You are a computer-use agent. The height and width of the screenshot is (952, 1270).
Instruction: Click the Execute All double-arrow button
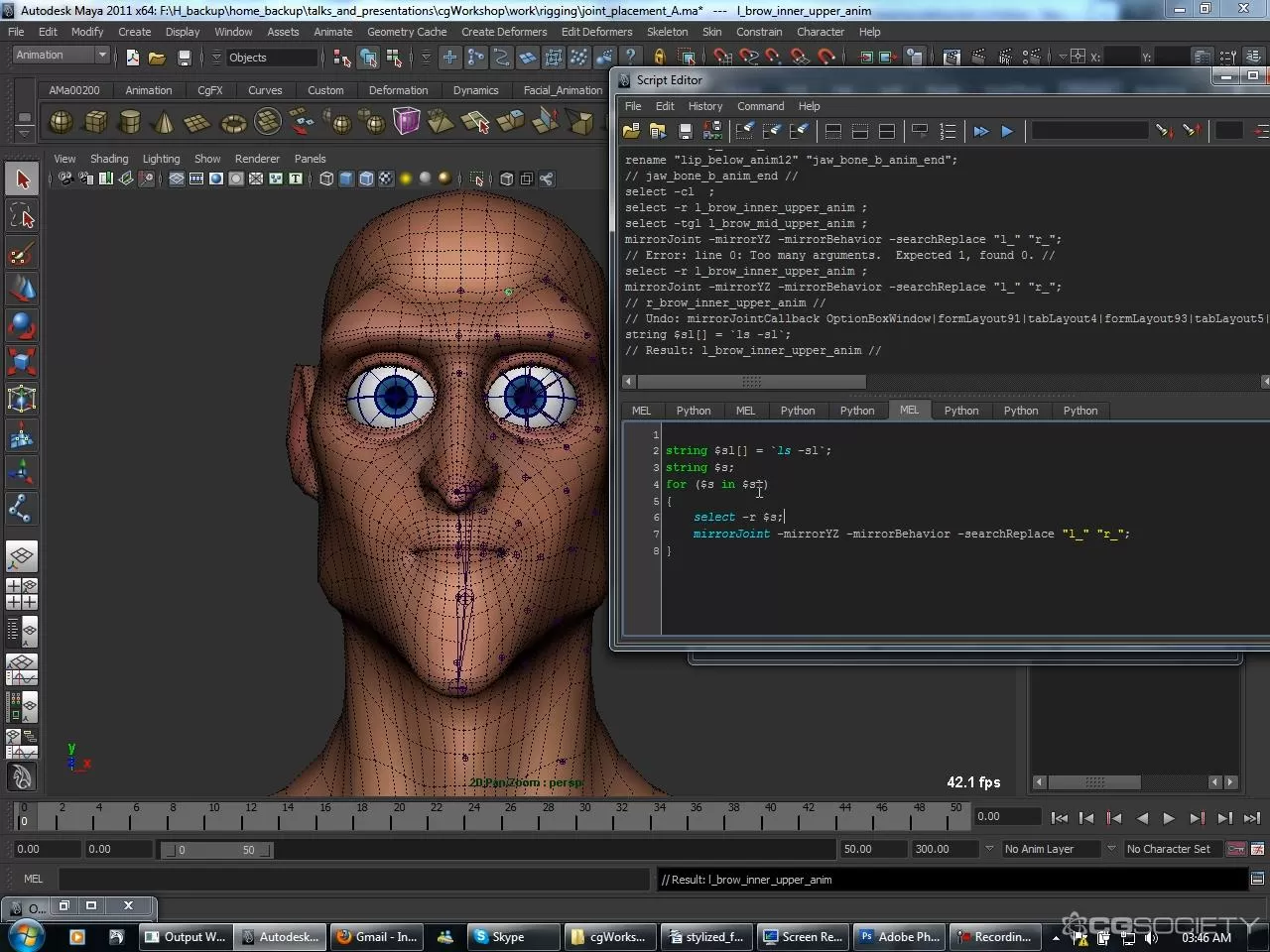(x=981, y=131)
